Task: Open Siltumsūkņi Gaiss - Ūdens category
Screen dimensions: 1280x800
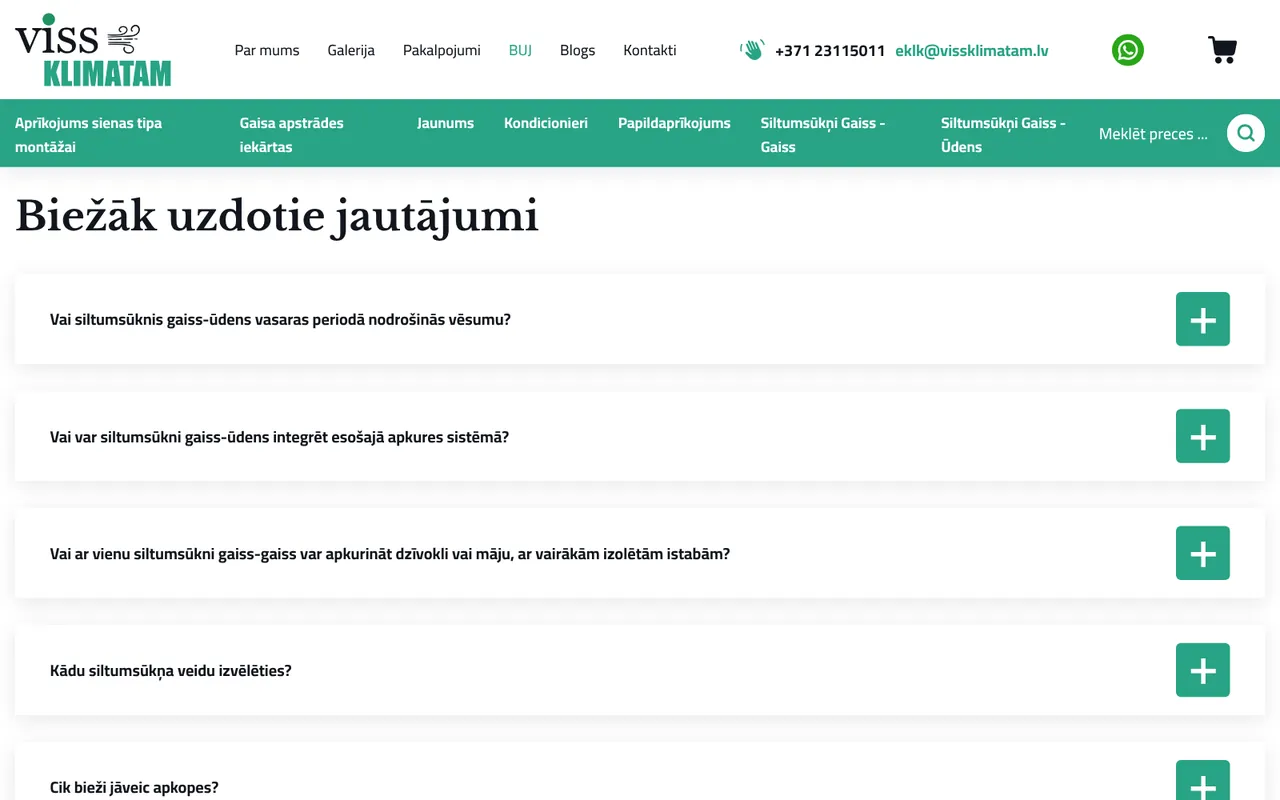Action: pyautogui.click(x=1003, y=135)
